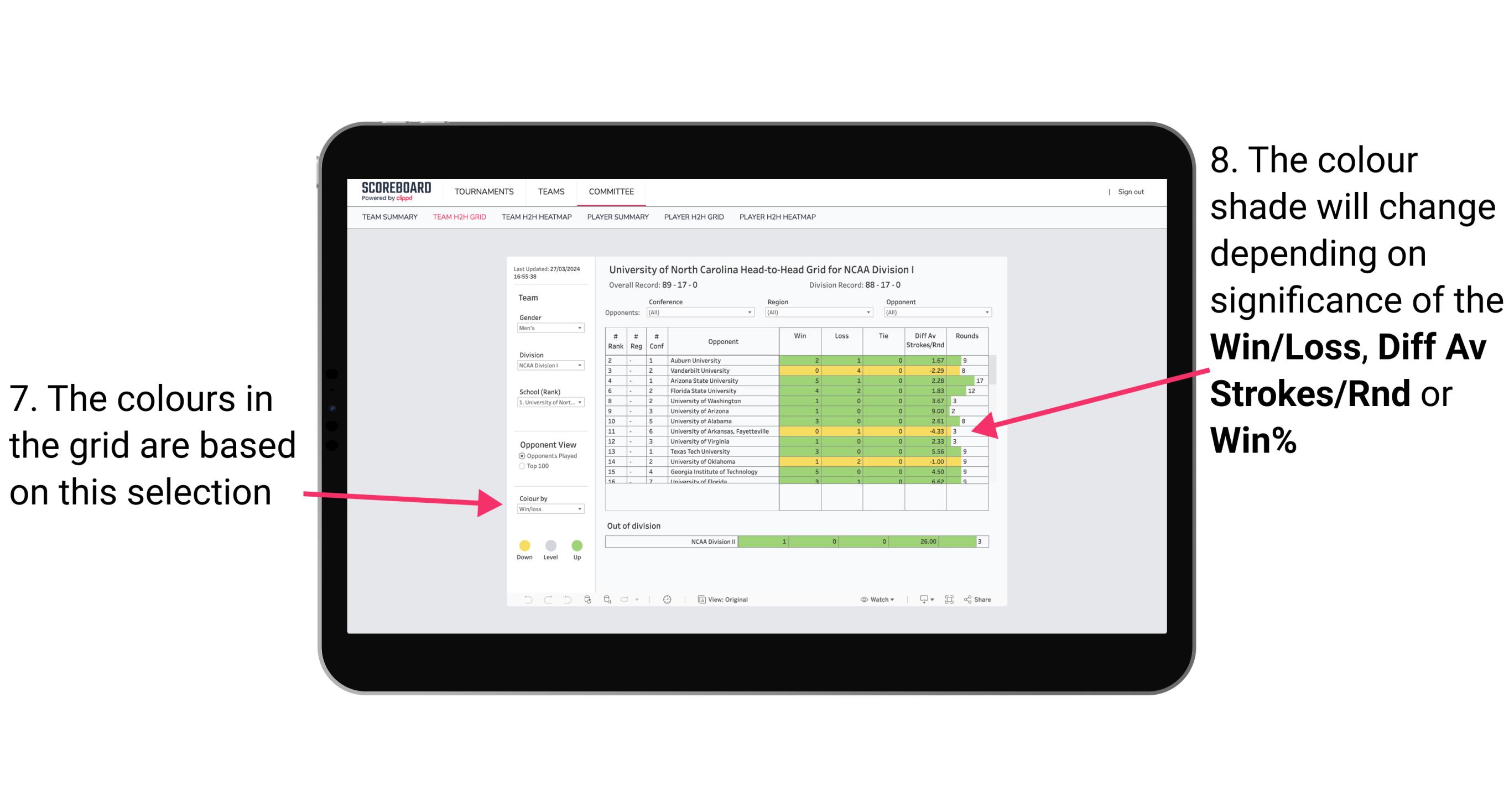Click the Sign out link
This screenshot has width=1509, height=812.
1131,194
